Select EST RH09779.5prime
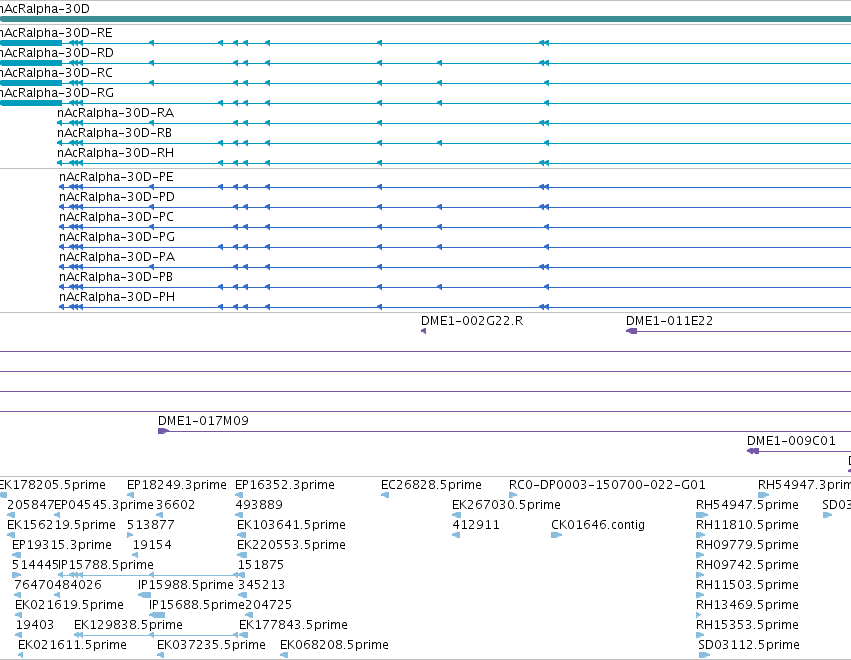 [747, 545]
